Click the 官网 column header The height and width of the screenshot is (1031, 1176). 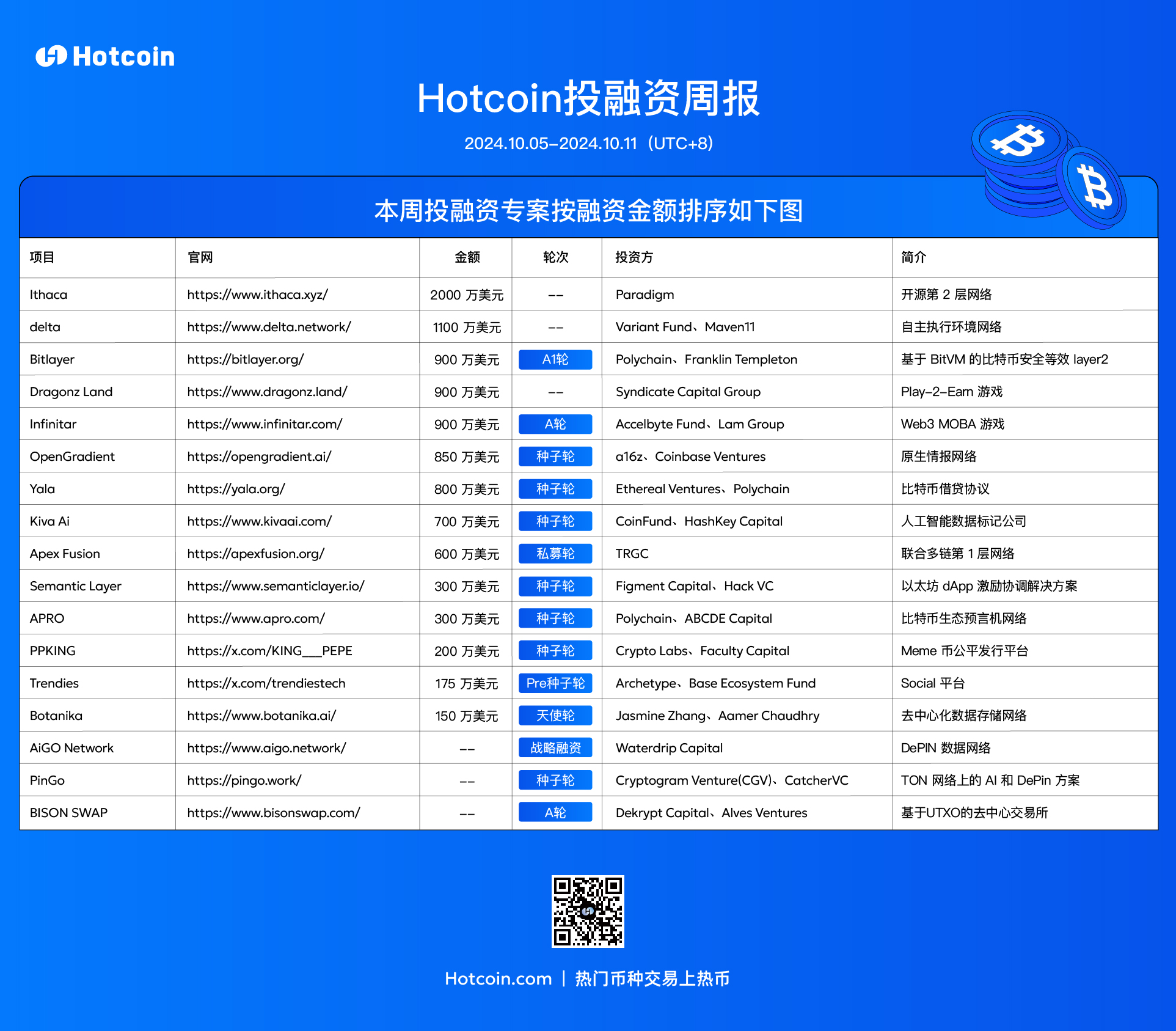200,257
